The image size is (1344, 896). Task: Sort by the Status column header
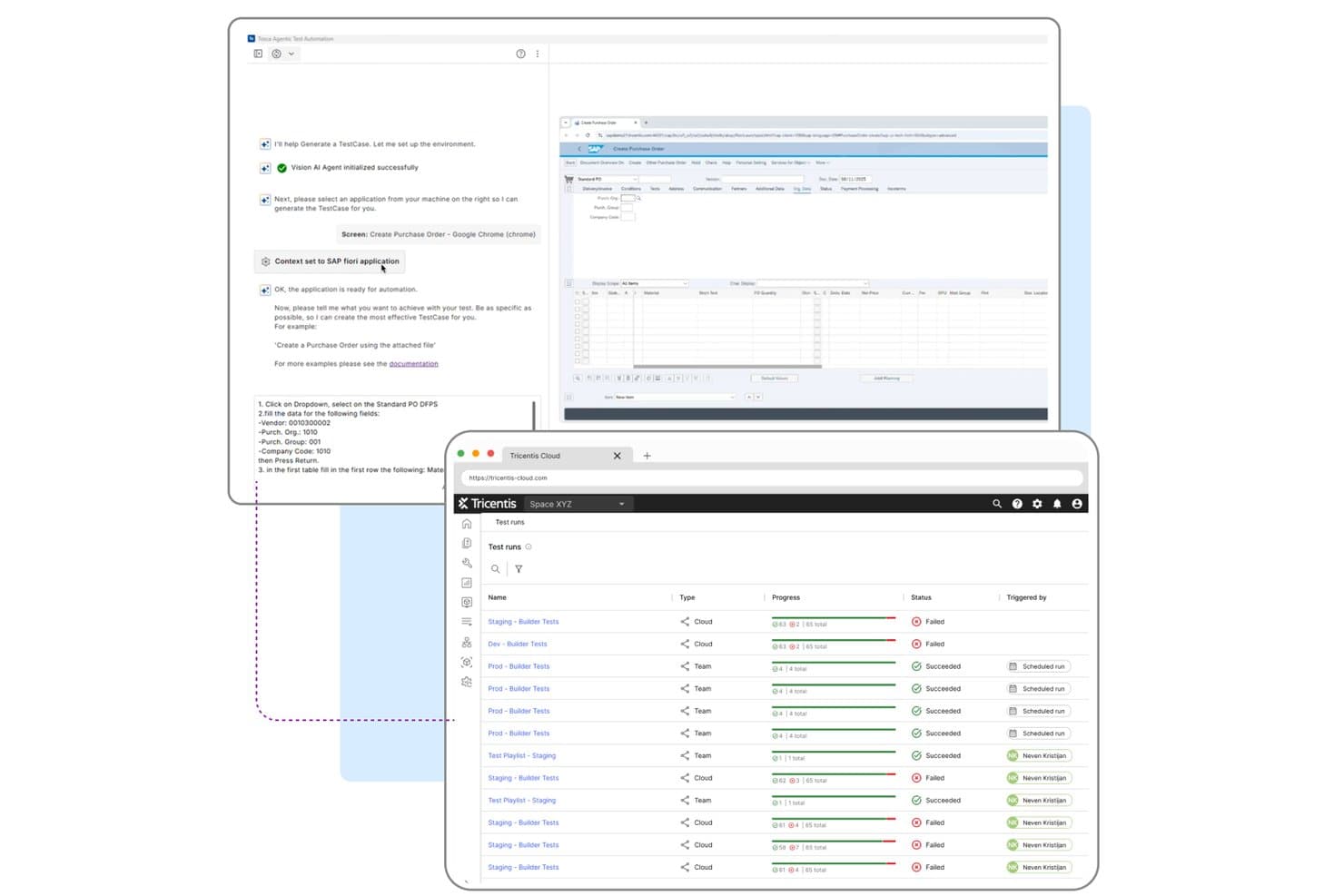(921, 597)
